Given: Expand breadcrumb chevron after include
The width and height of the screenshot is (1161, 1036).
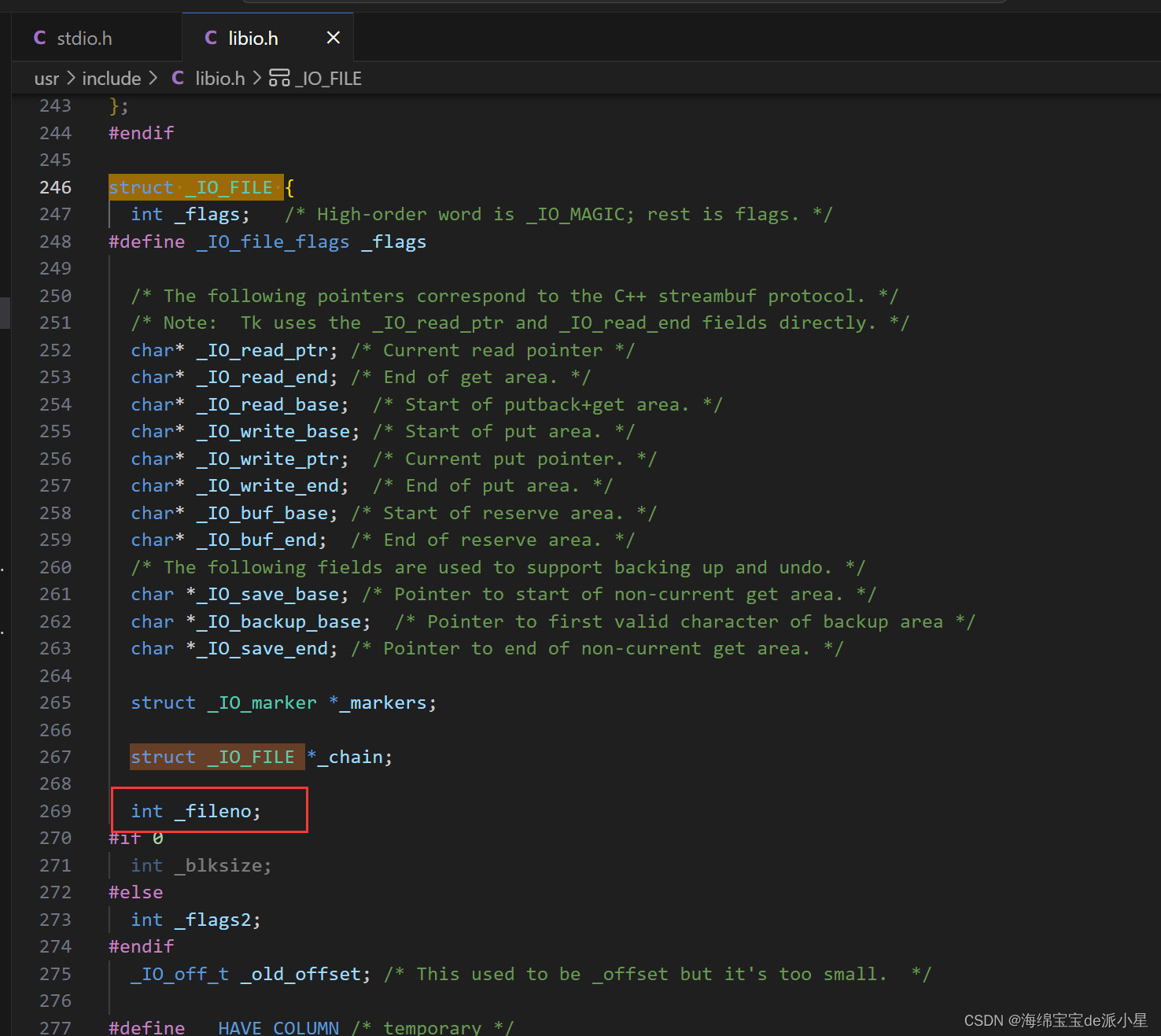Looking at the screenshot, I should pyautogui.click(x=153, y=78).
